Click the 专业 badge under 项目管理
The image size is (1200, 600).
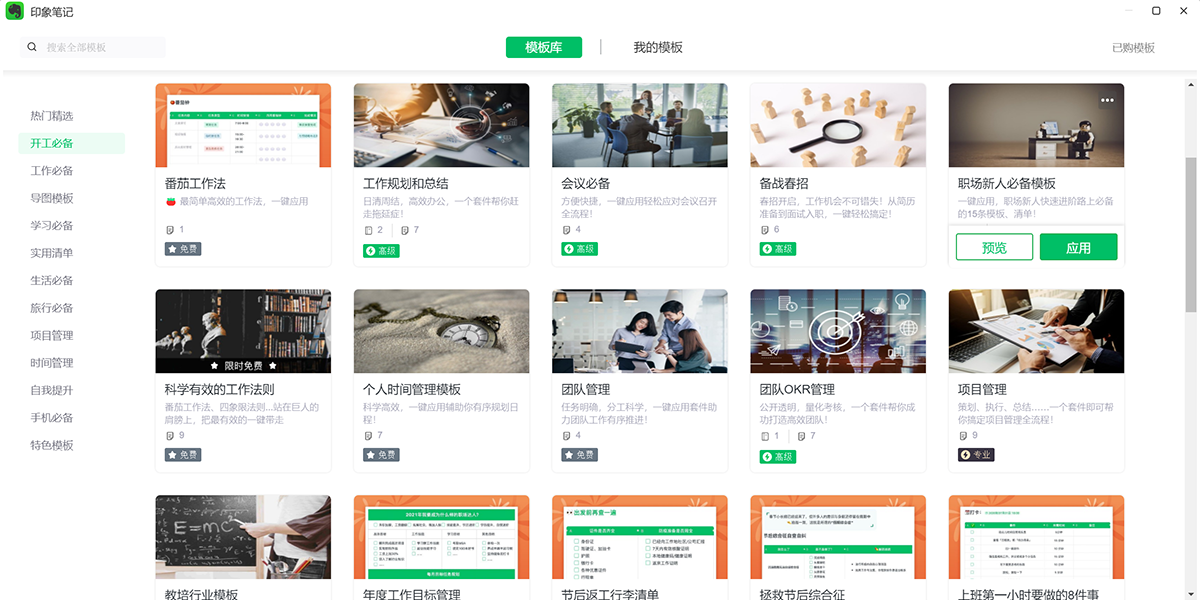pos(976,455)
